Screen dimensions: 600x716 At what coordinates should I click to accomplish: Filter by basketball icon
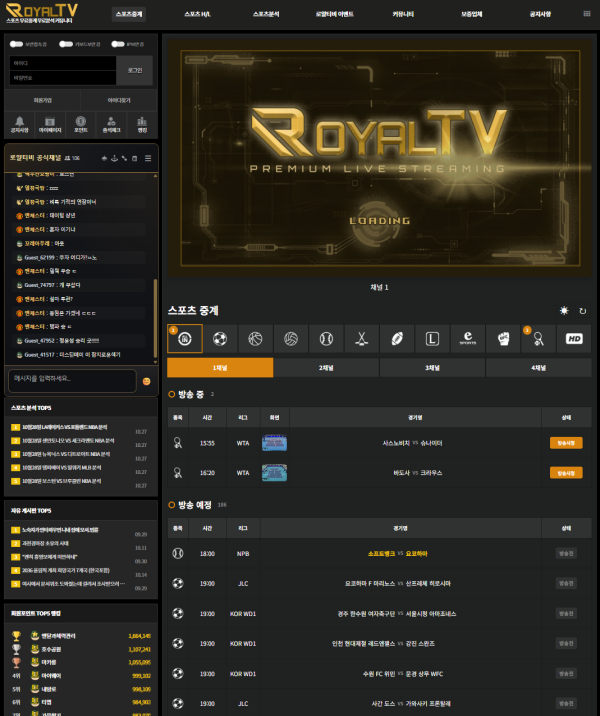(255, 338)
